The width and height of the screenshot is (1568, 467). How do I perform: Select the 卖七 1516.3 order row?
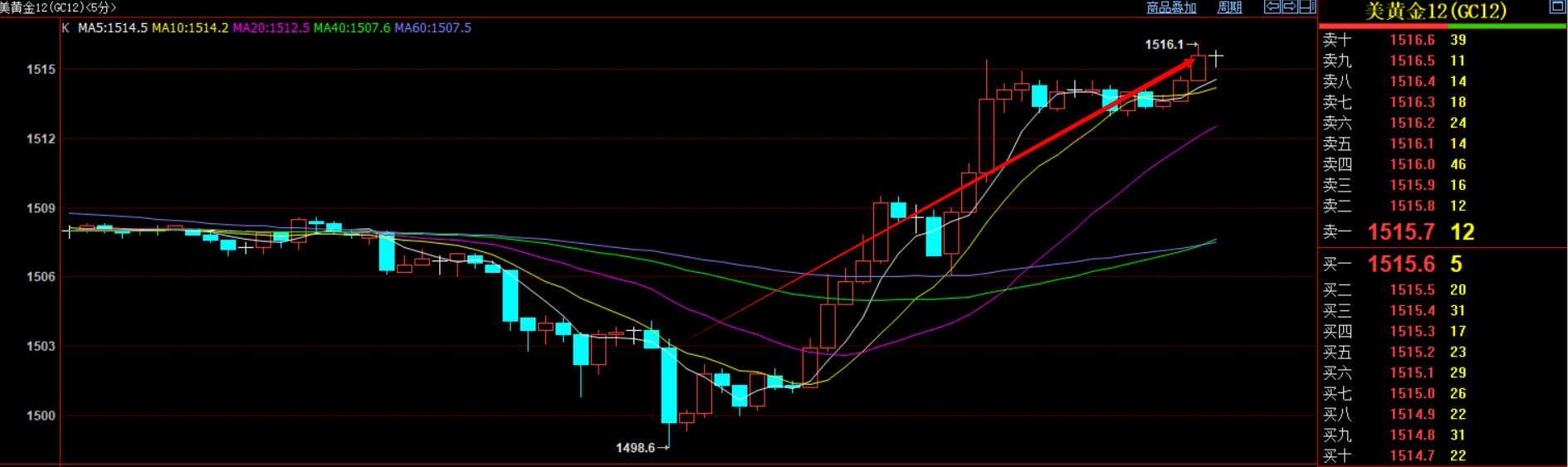click(1443, 102)
